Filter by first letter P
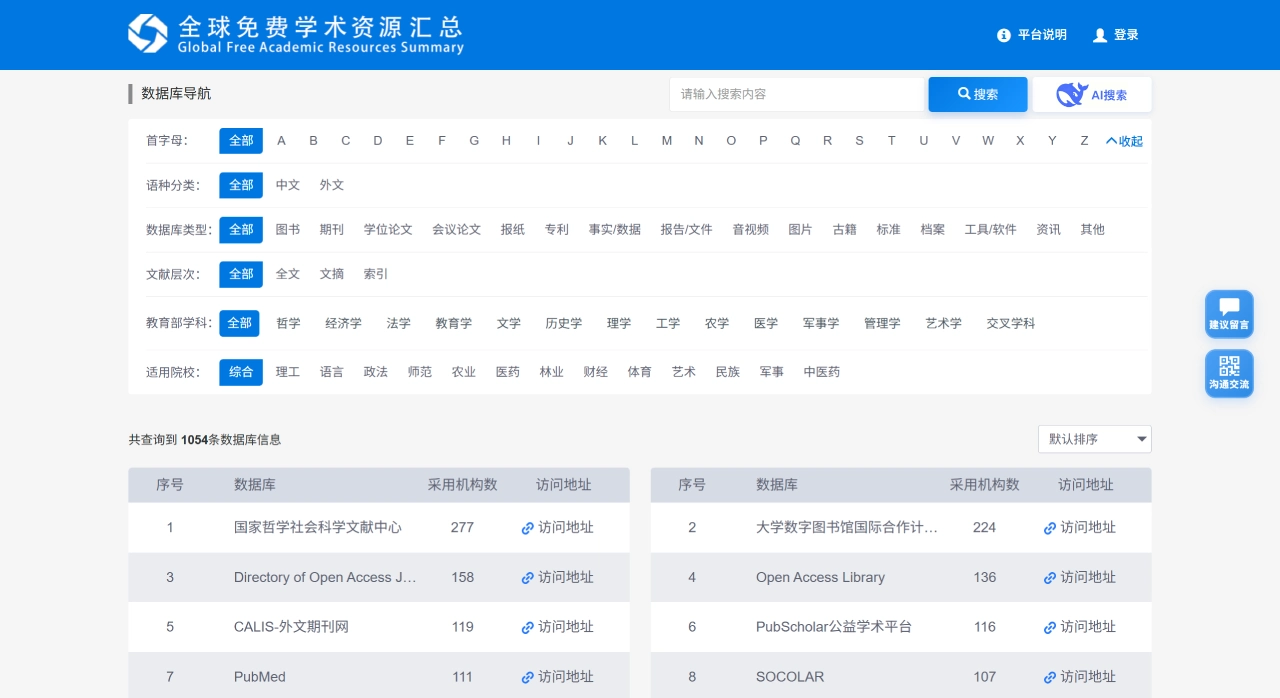 pos(763,141)
